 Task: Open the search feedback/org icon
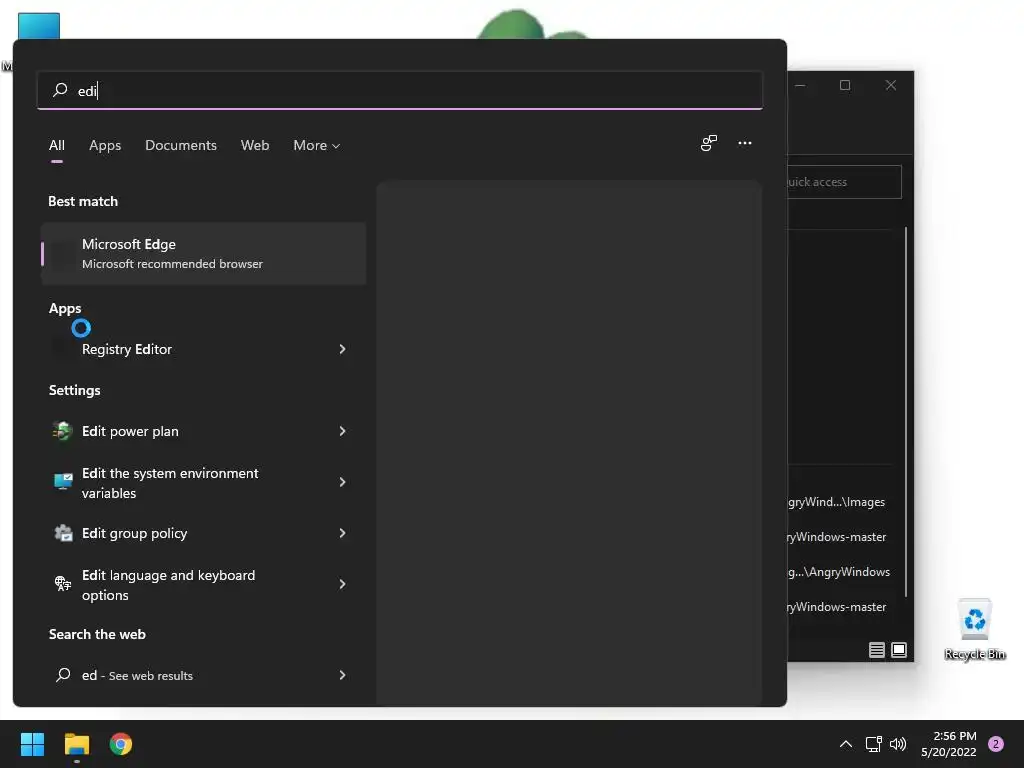click(709, 143)
